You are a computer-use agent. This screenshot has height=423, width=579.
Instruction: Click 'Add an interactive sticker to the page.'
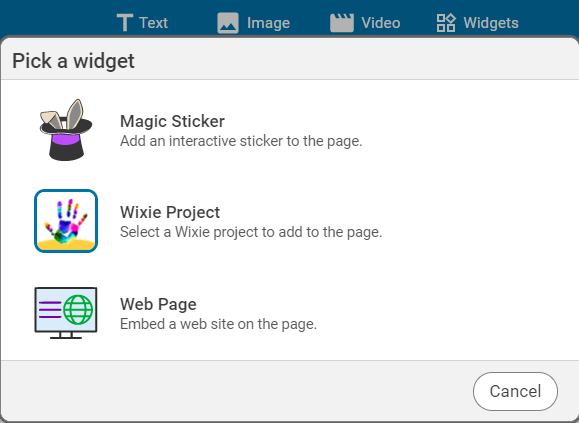[x=241, y=141]
